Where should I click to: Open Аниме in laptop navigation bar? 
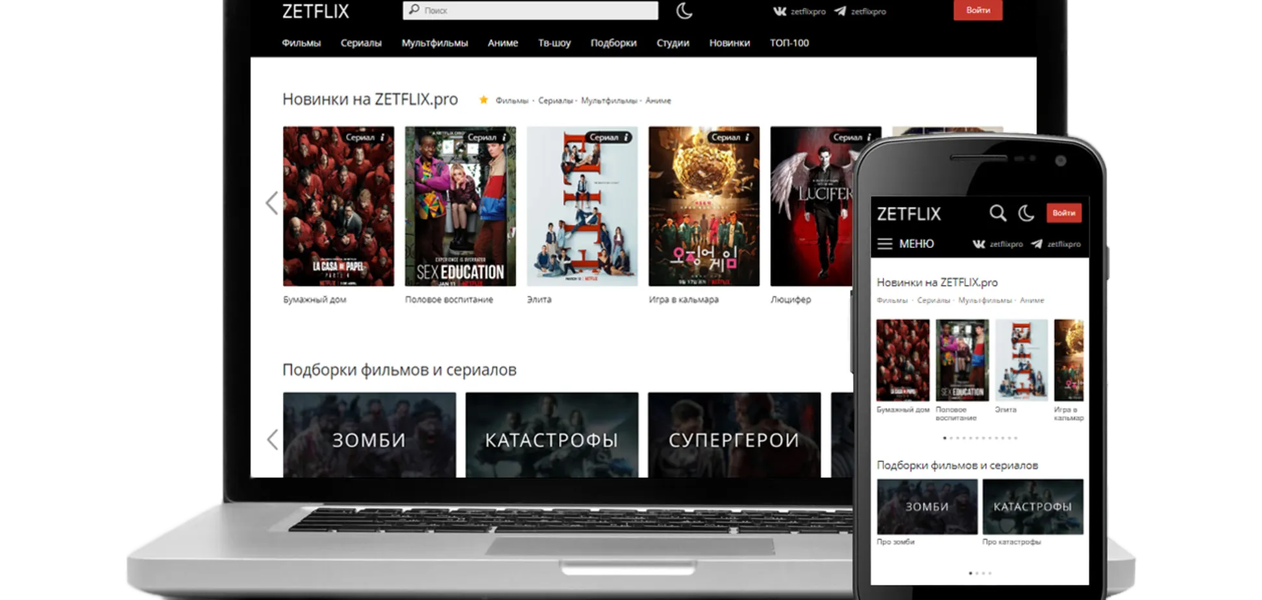[x=503, y=43]
